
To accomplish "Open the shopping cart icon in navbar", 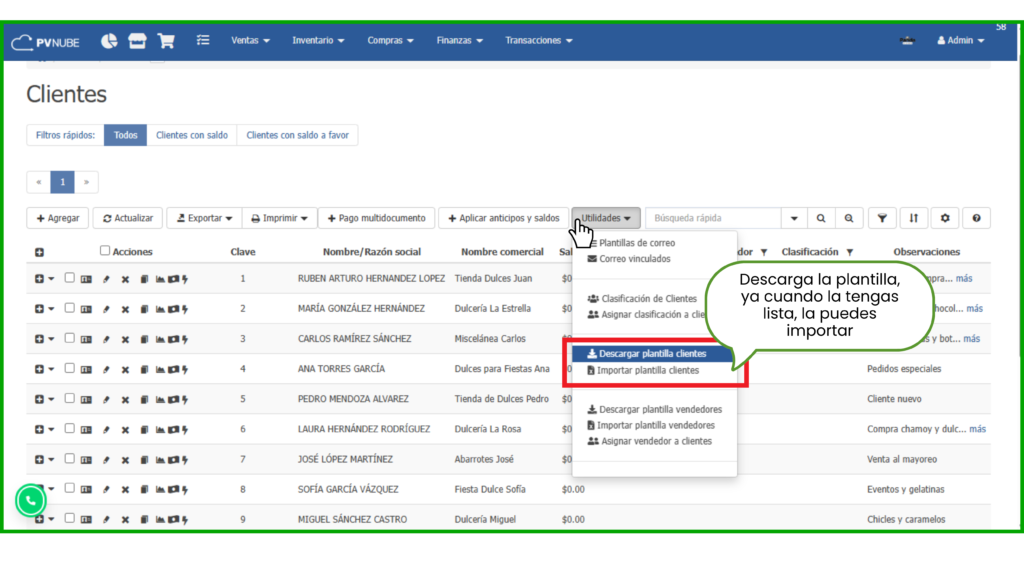I will coord(166,41).
